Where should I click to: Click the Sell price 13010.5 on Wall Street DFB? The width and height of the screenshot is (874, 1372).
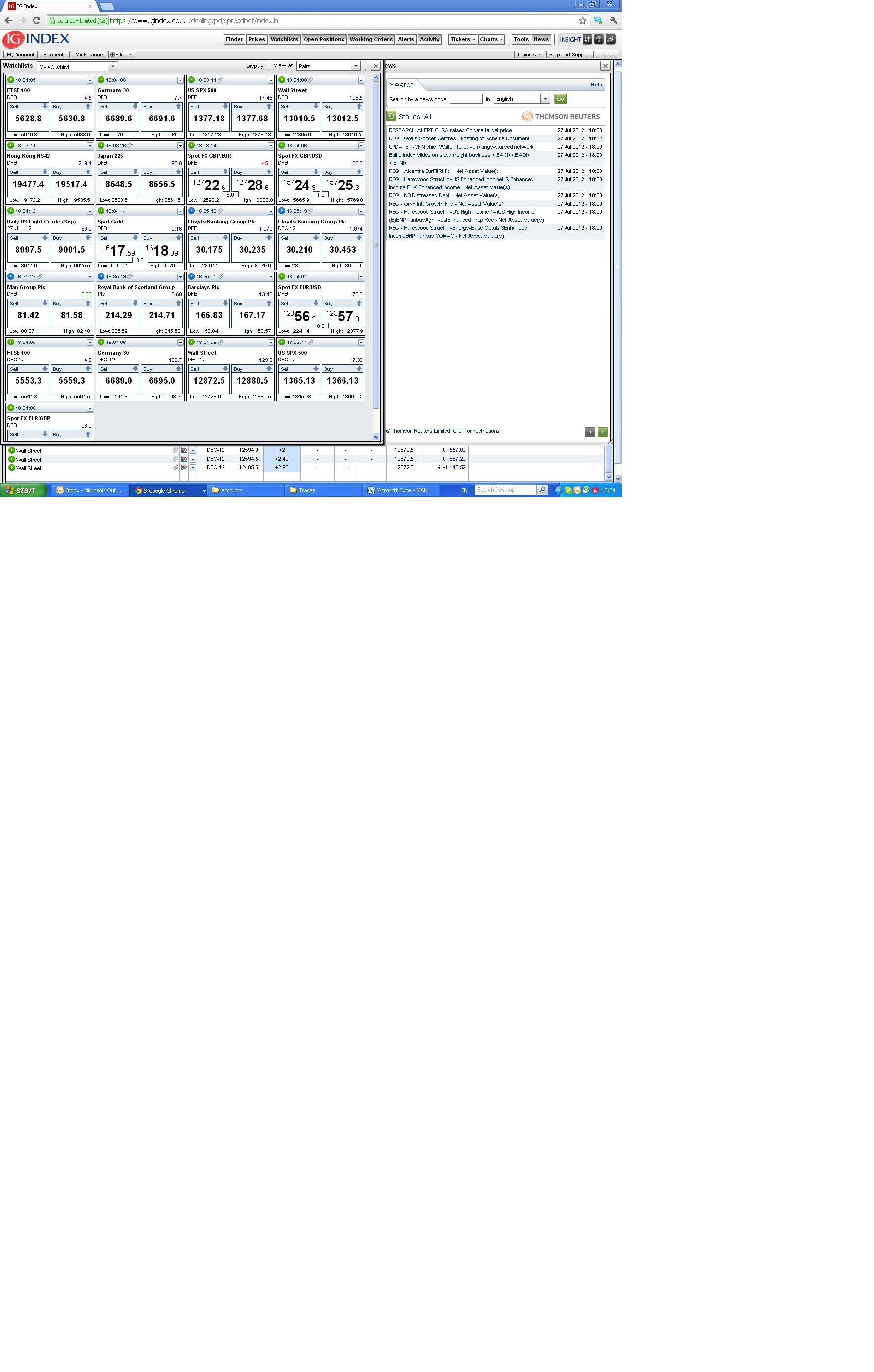299,119
